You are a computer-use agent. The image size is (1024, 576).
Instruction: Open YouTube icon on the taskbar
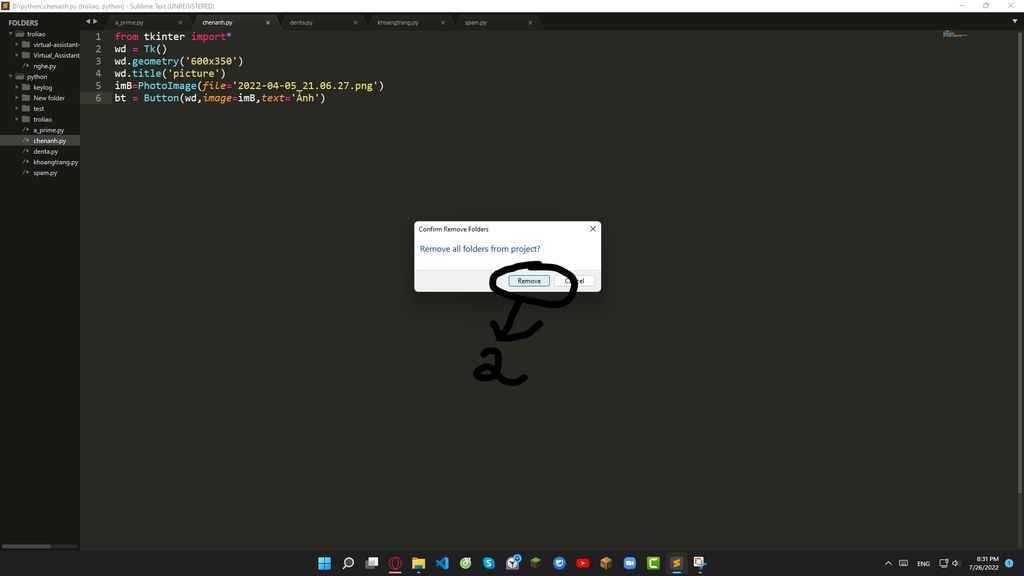tap(583, 563)
